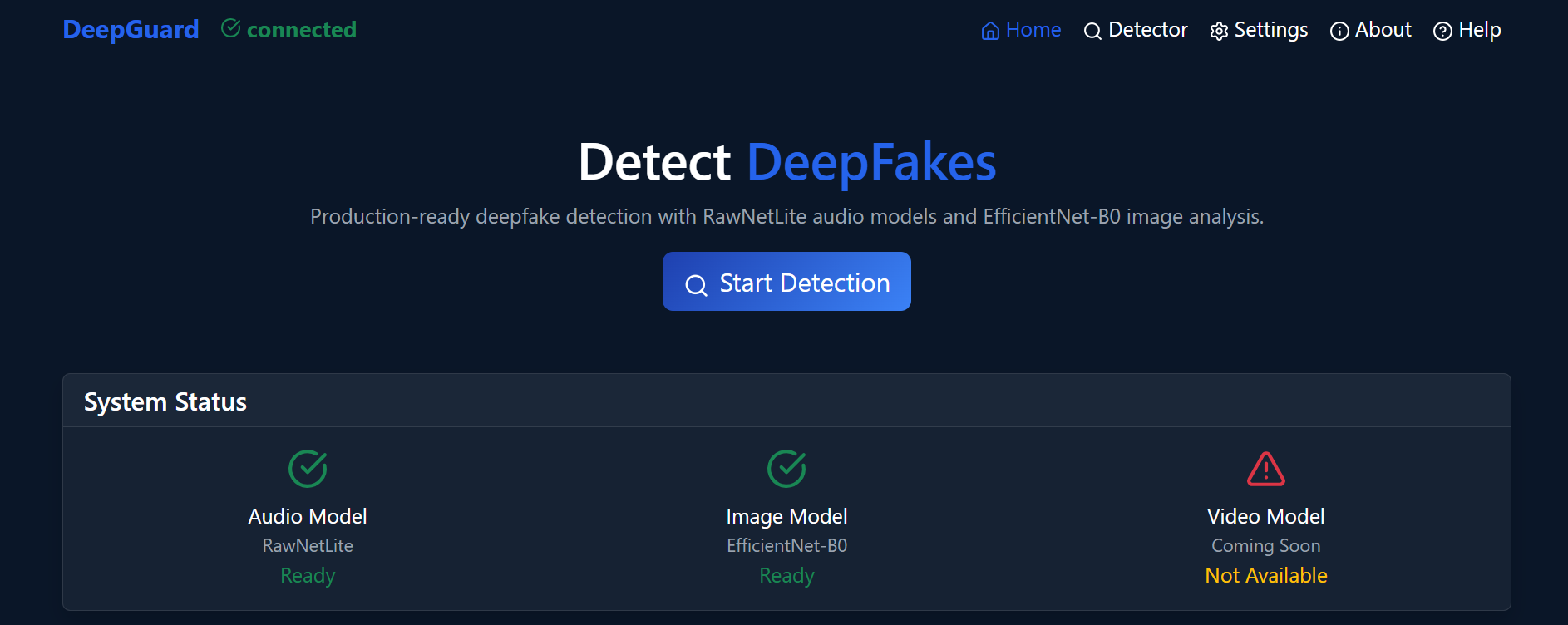This screenshot has width=1568, height=625.
Task: Click the System Status header
Action: coord(165,401)
